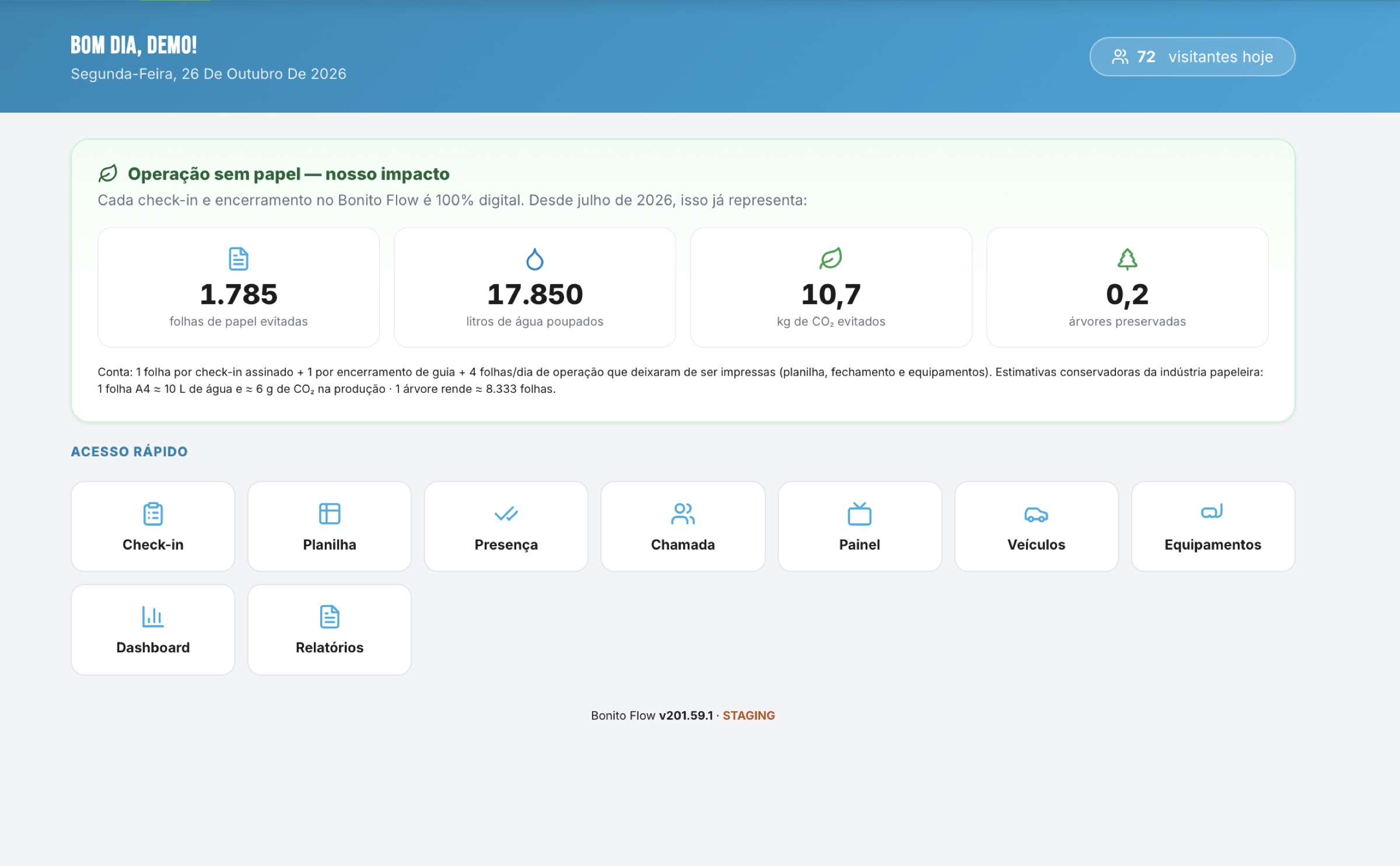This screenshot has height=866, width=1400.
Task: Click the paper sheet icon above 1.785
Action: [239, 259]
